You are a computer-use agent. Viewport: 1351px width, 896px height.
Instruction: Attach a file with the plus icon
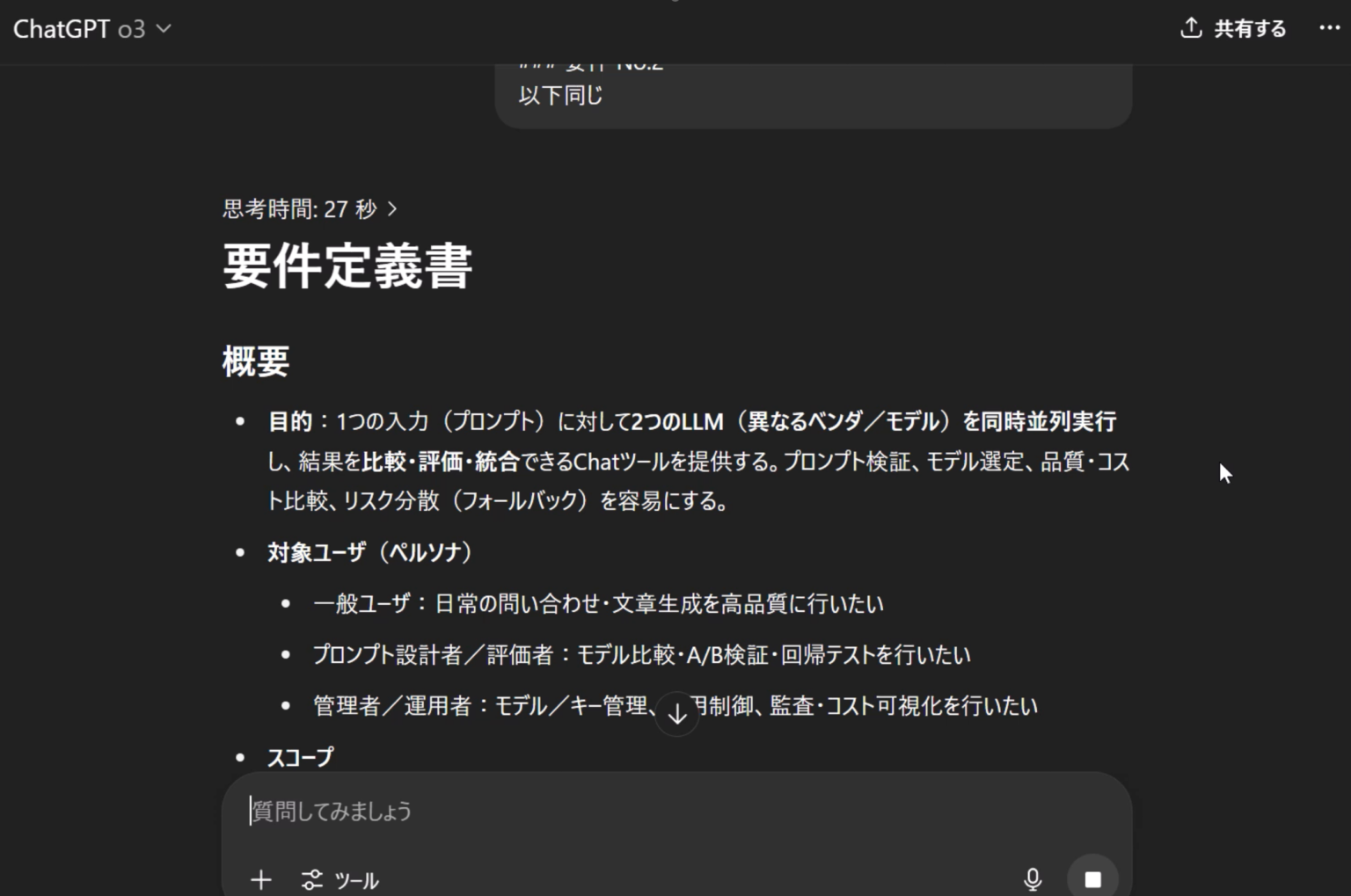[261, 879]
